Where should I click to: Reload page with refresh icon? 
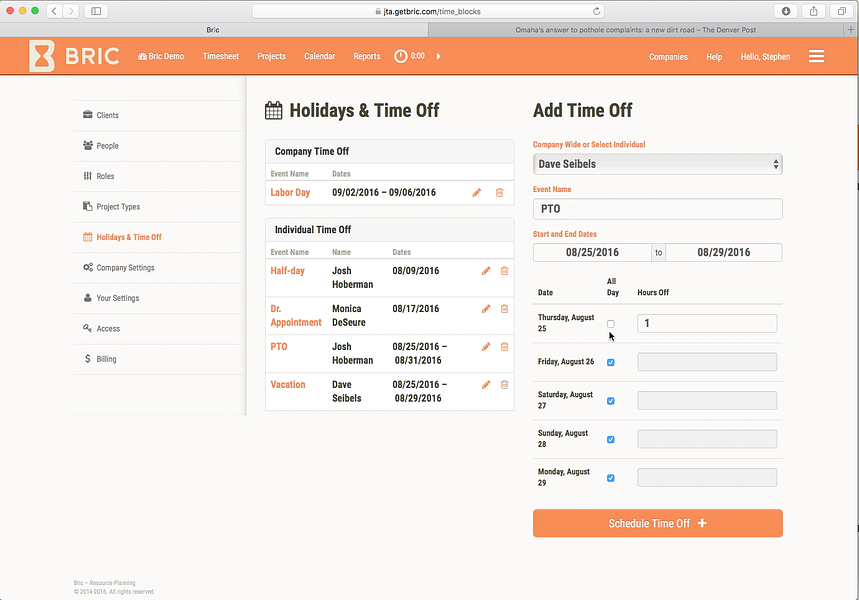[x=597, y=11]
